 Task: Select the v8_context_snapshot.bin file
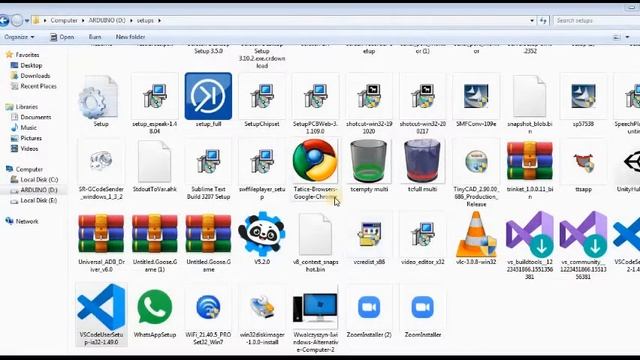pos(315,234)
